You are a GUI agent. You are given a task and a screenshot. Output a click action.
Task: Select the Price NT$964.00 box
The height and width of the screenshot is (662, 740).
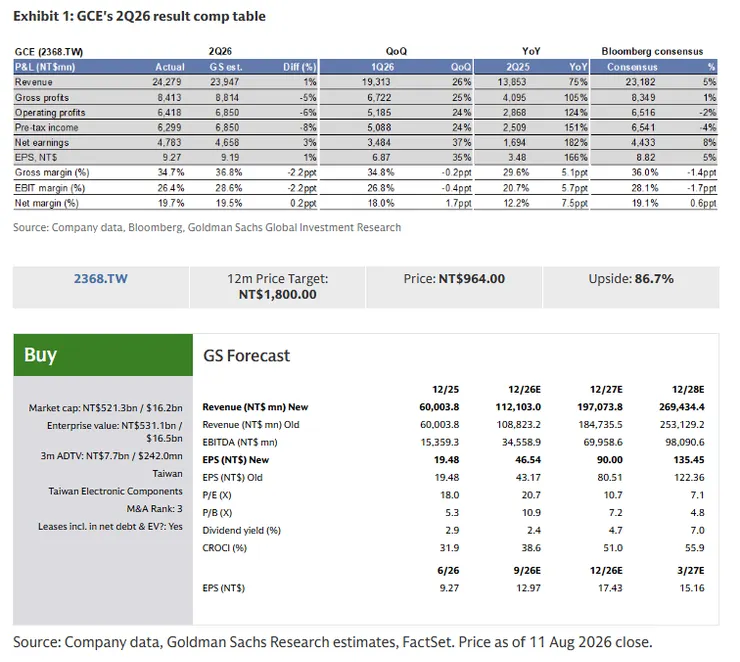click(454, 287)
